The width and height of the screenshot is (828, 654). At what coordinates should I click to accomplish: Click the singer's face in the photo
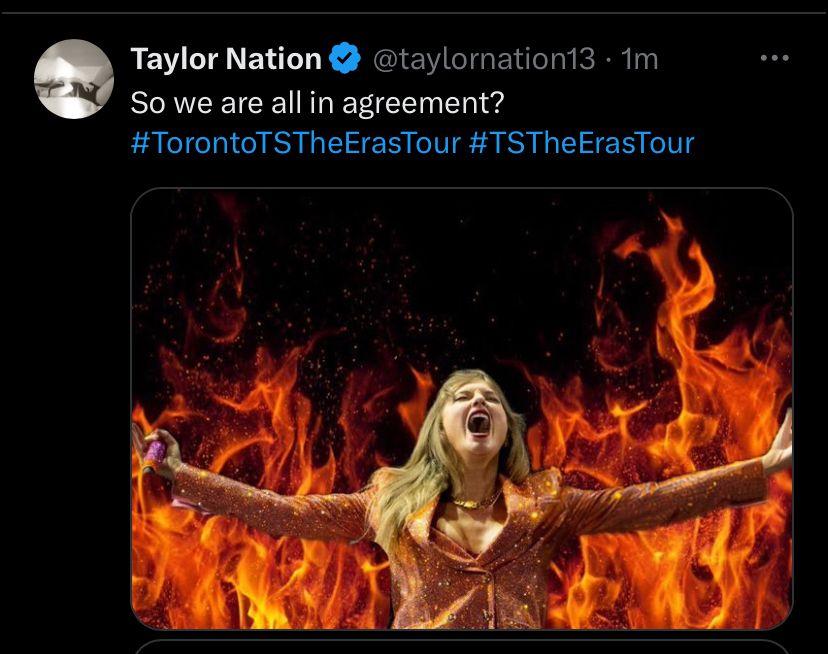click(x=476, y=410)
